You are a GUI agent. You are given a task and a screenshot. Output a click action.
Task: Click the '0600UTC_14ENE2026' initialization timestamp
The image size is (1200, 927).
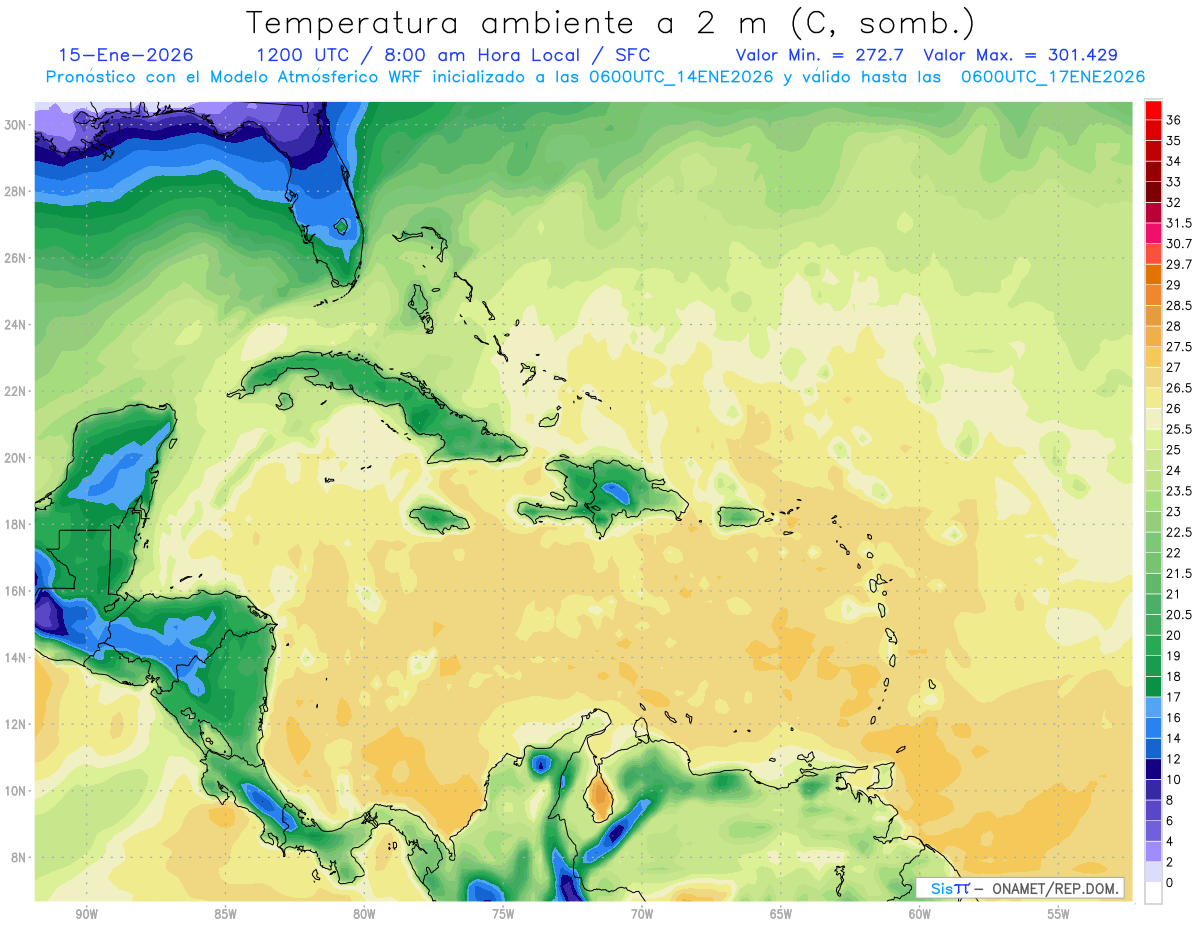click(x=681, y=77)
